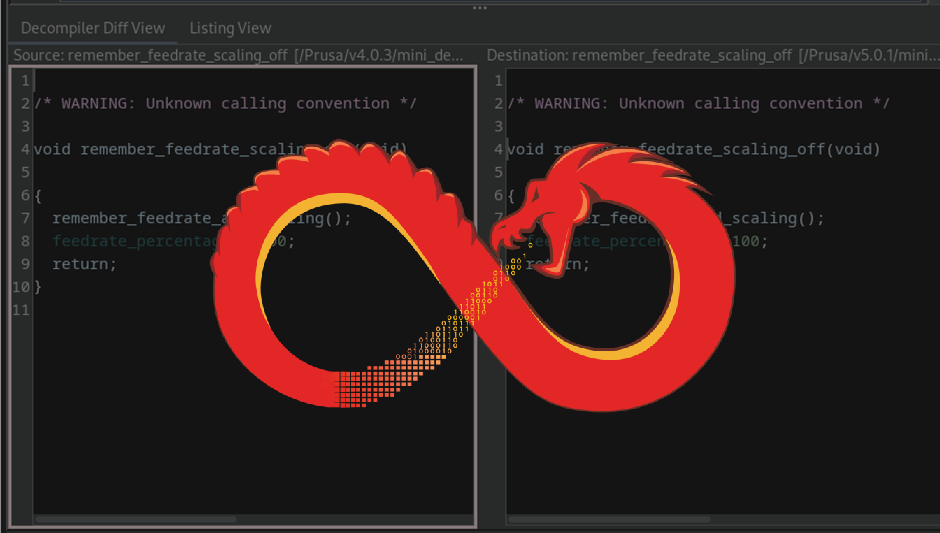Click '_scaling();' call in destination line 7
Viewport: 940px width, 533px height.
point(773,218)
